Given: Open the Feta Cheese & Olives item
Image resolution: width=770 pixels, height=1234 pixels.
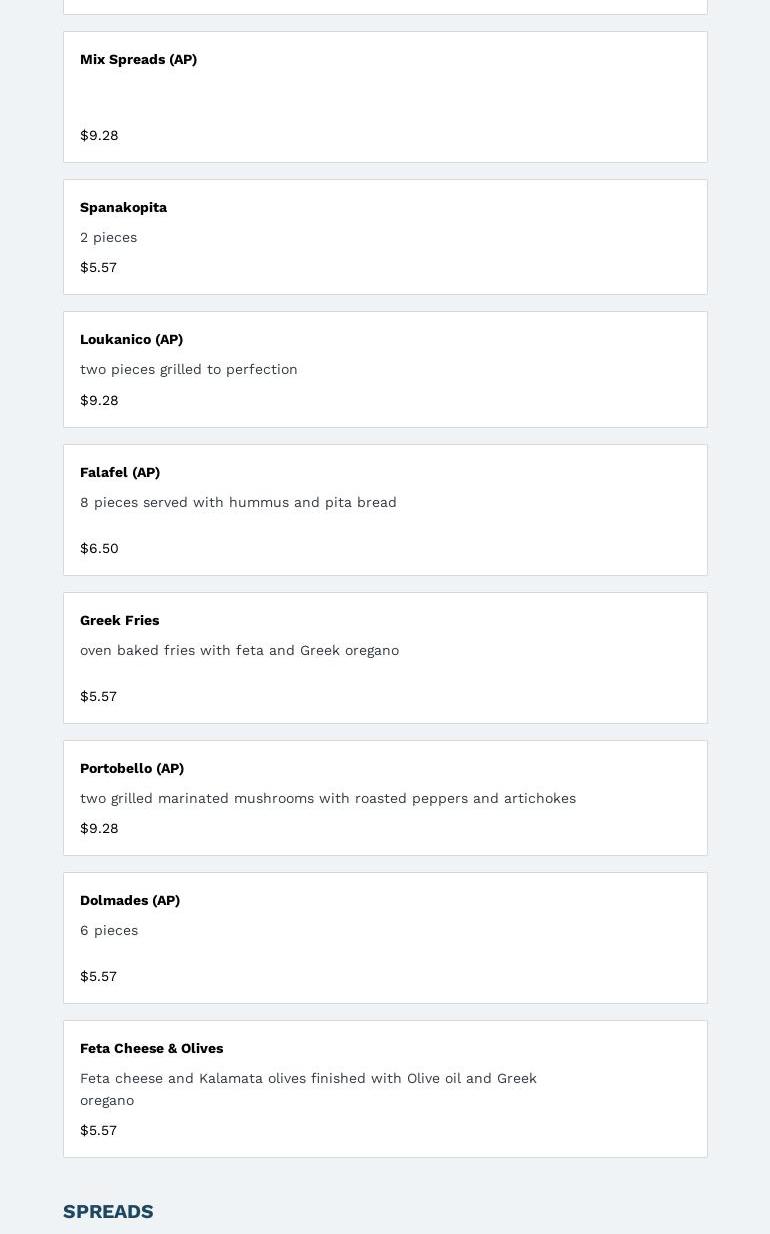Looking at the screenshot, I should pos(385,1089).
